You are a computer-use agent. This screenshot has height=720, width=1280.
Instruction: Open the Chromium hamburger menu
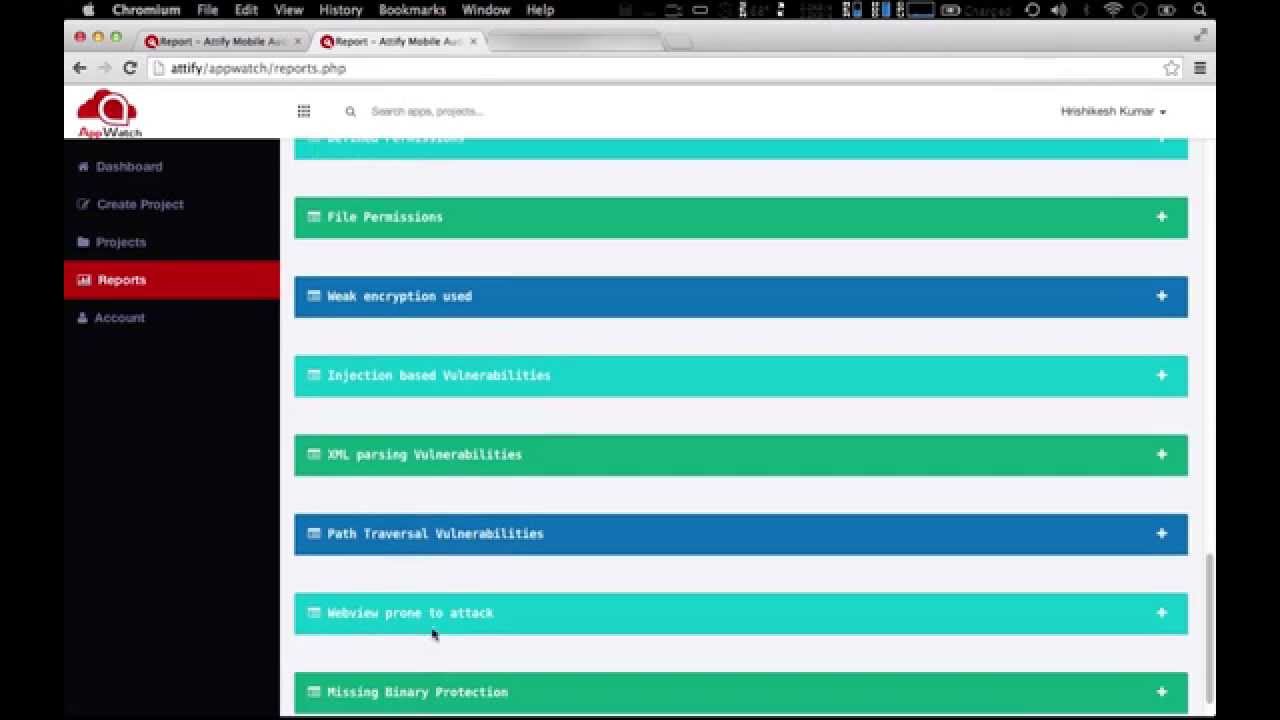click(1200, 68)
